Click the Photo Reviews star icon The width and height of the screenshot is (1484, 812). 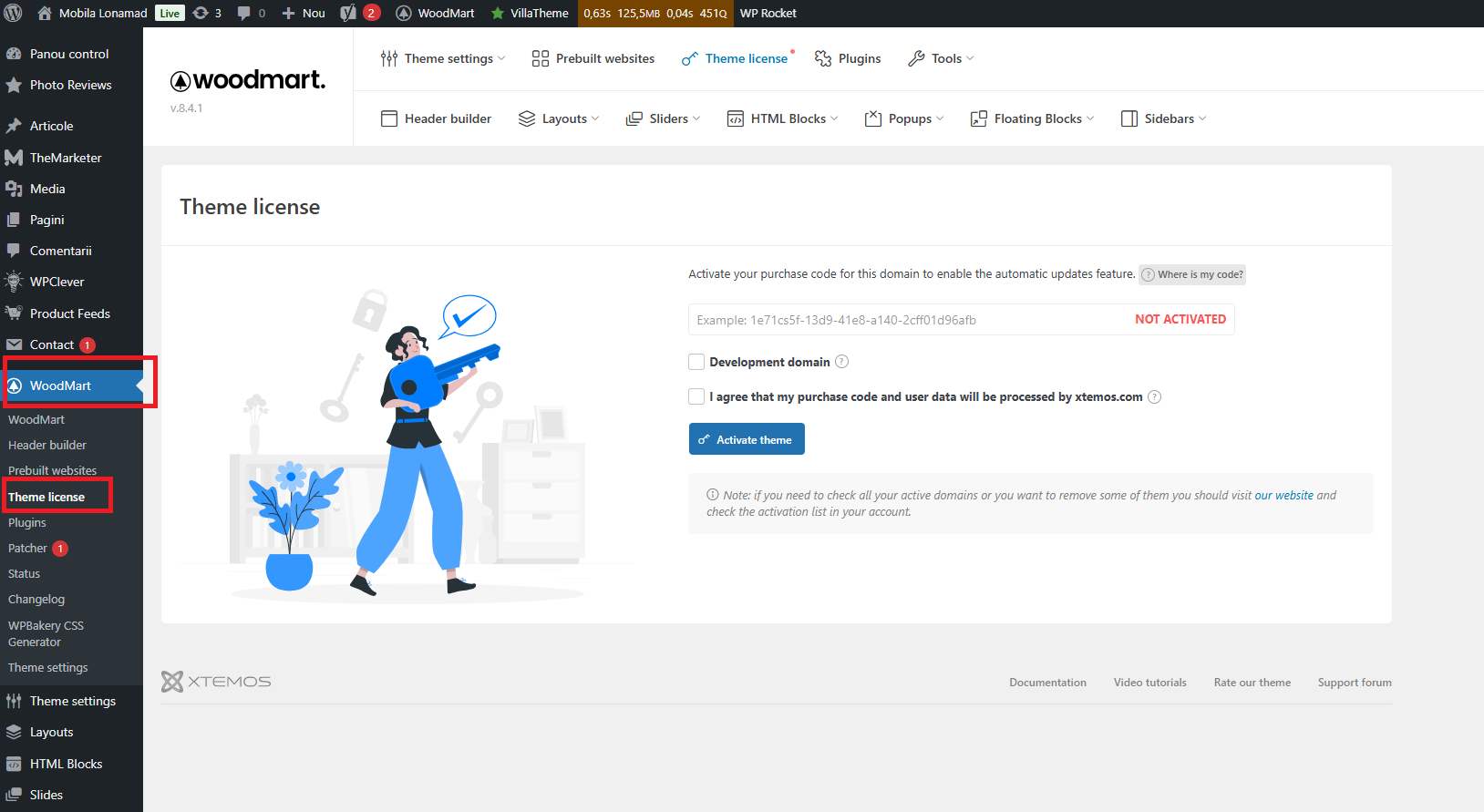tap(14, 85)
